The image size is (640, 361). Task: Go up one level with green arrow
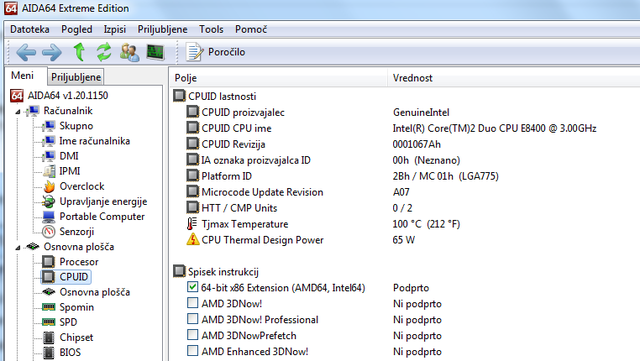(x=79, y=52)
